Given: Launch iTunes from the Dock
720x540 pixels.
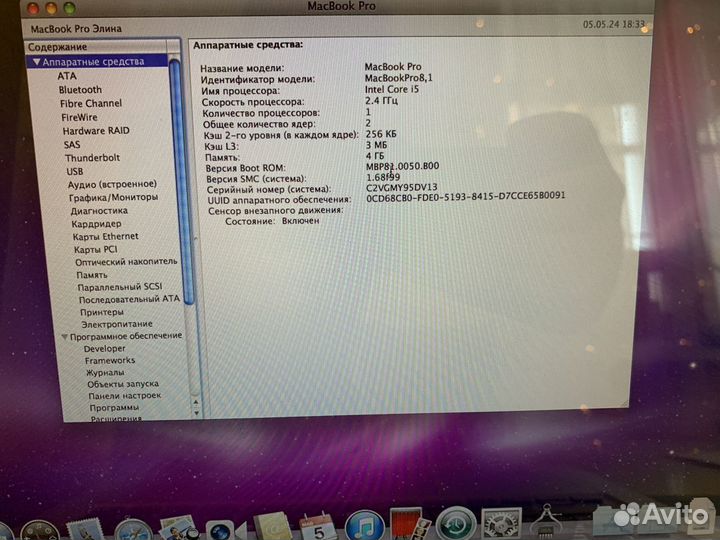Looking at the screenshot, I should (x=364, y=525).
